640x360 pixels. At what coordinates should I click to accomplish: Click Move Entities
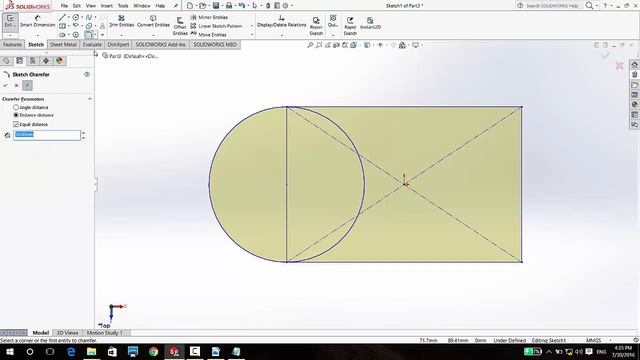pyautogui.click(x=209, y=35)
